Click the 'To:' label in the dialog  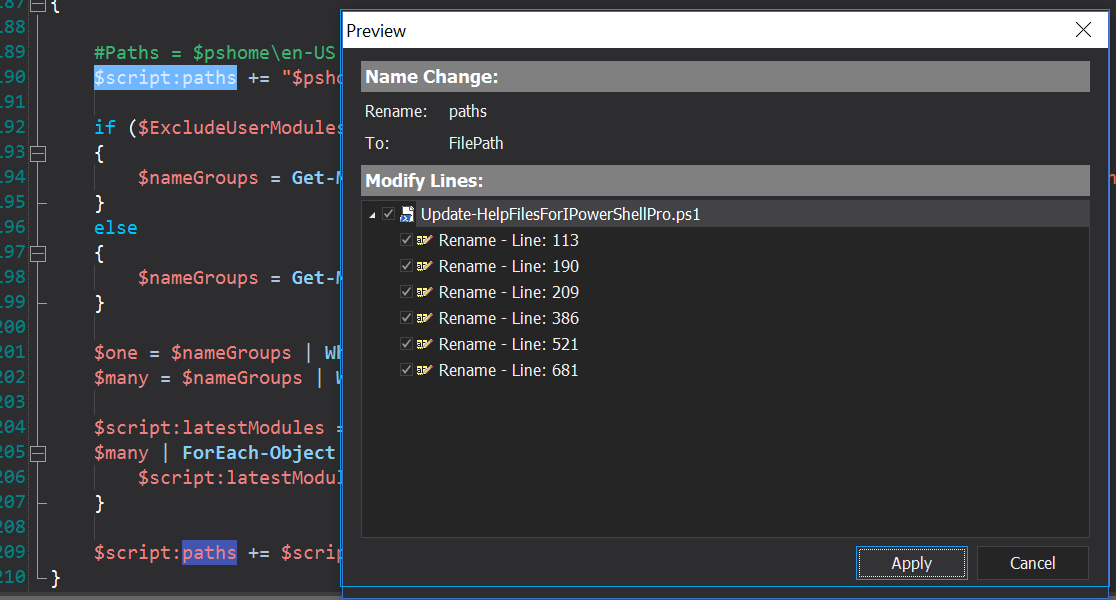coord(377,143)
